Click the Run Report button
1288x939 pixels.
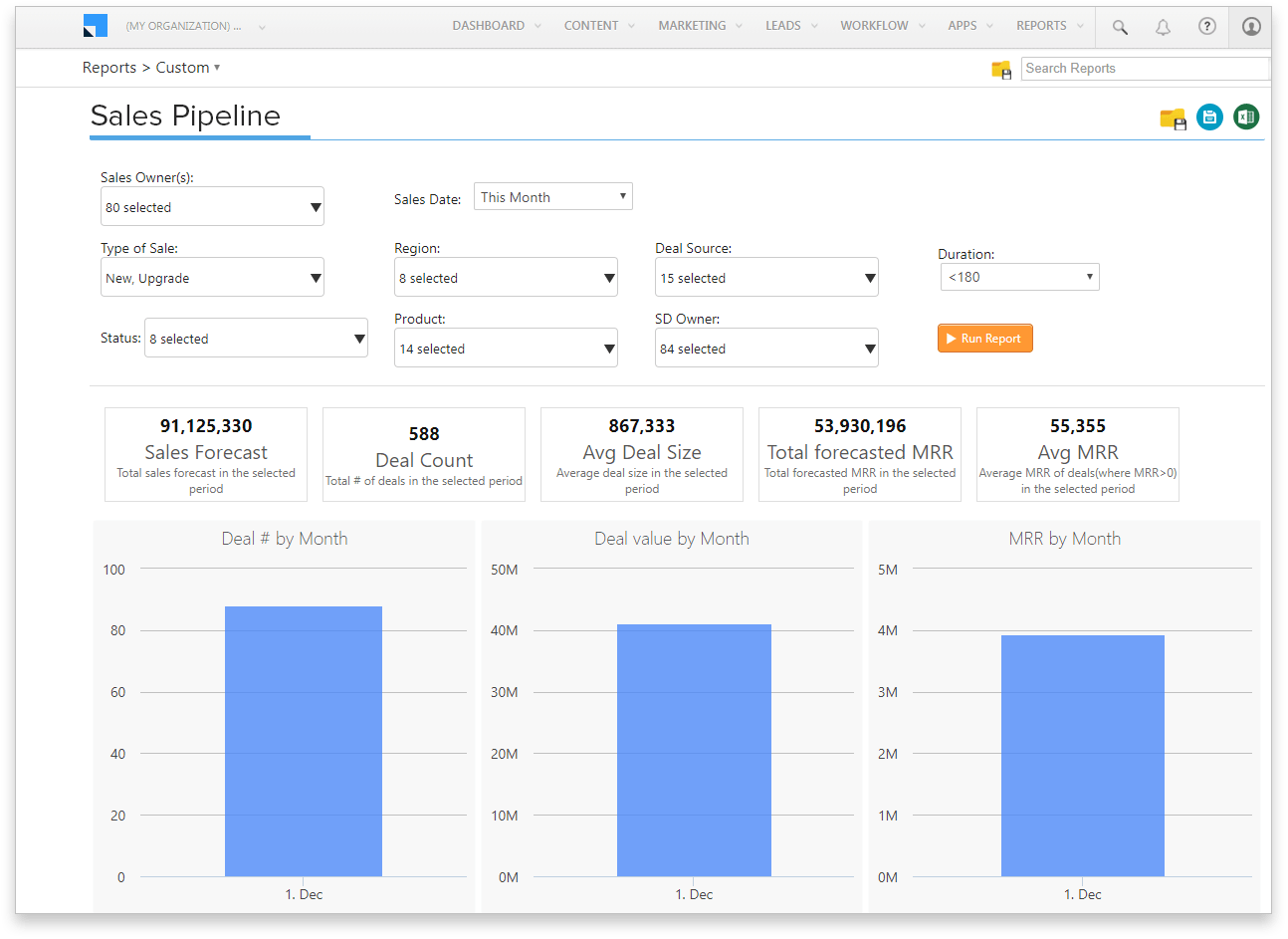tap(984, 338)
